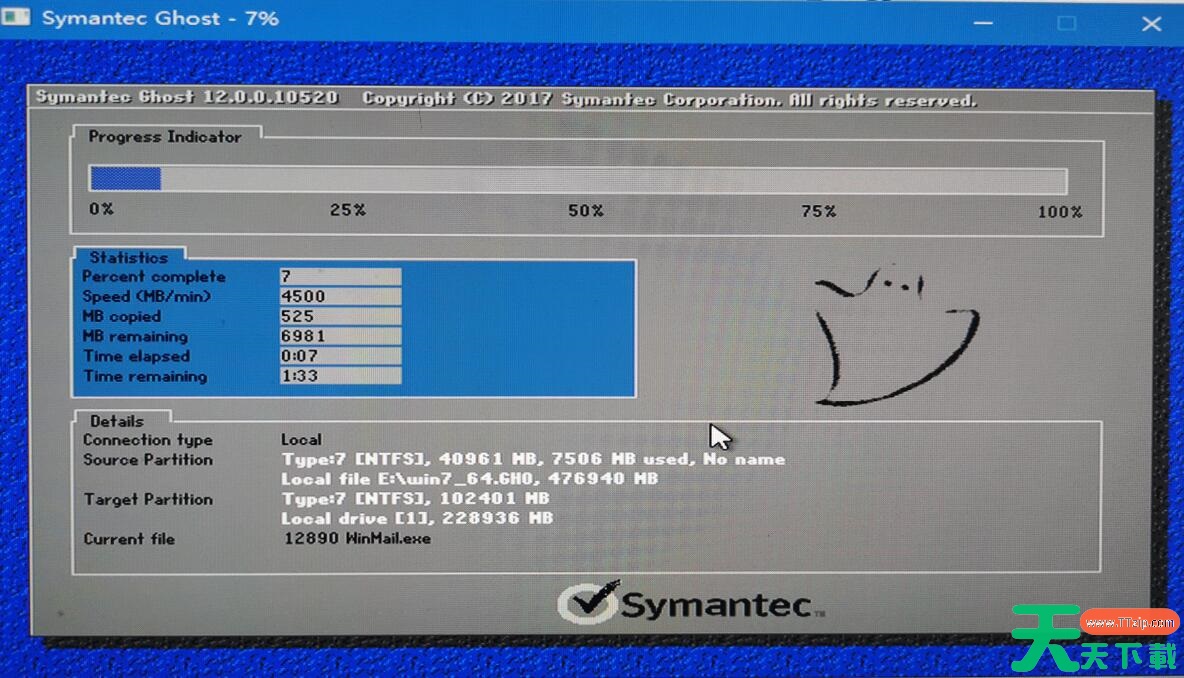Click the blue progress indicator bar
Viewport: 1184px width, 678px height.
[x=125, y=179]
